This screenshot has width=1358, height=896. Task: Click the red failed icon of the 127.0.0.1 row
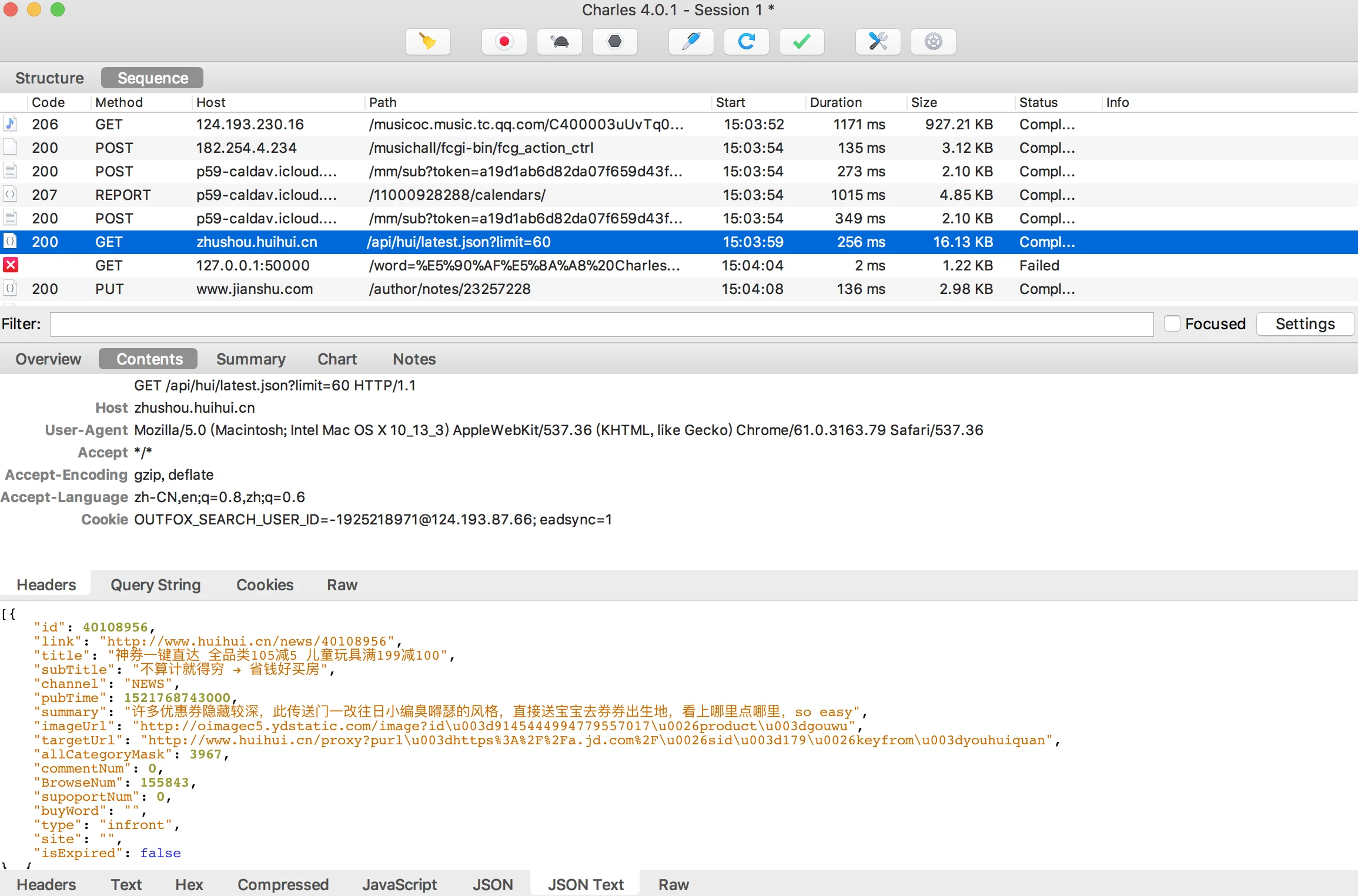[x=10, y=265]
